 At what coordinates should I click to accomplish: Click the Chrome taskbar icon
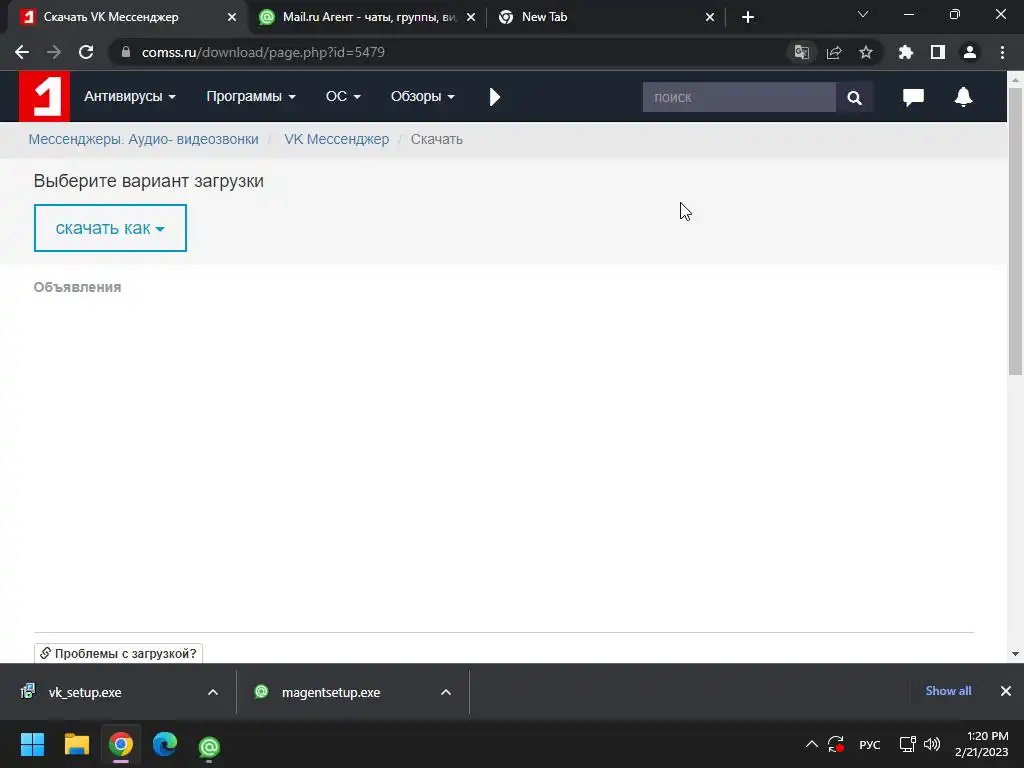[121, 744]
